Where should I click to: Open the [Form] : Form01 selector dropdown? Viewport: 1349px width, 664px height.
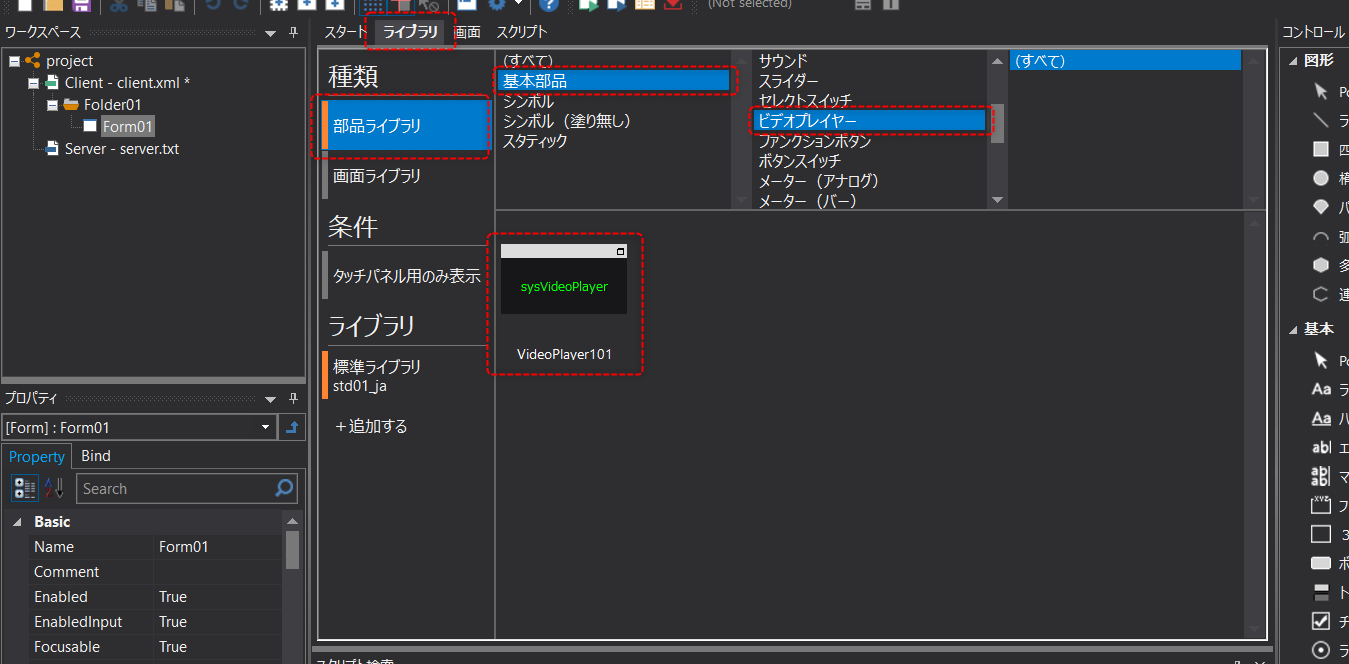tap(266, 427)
